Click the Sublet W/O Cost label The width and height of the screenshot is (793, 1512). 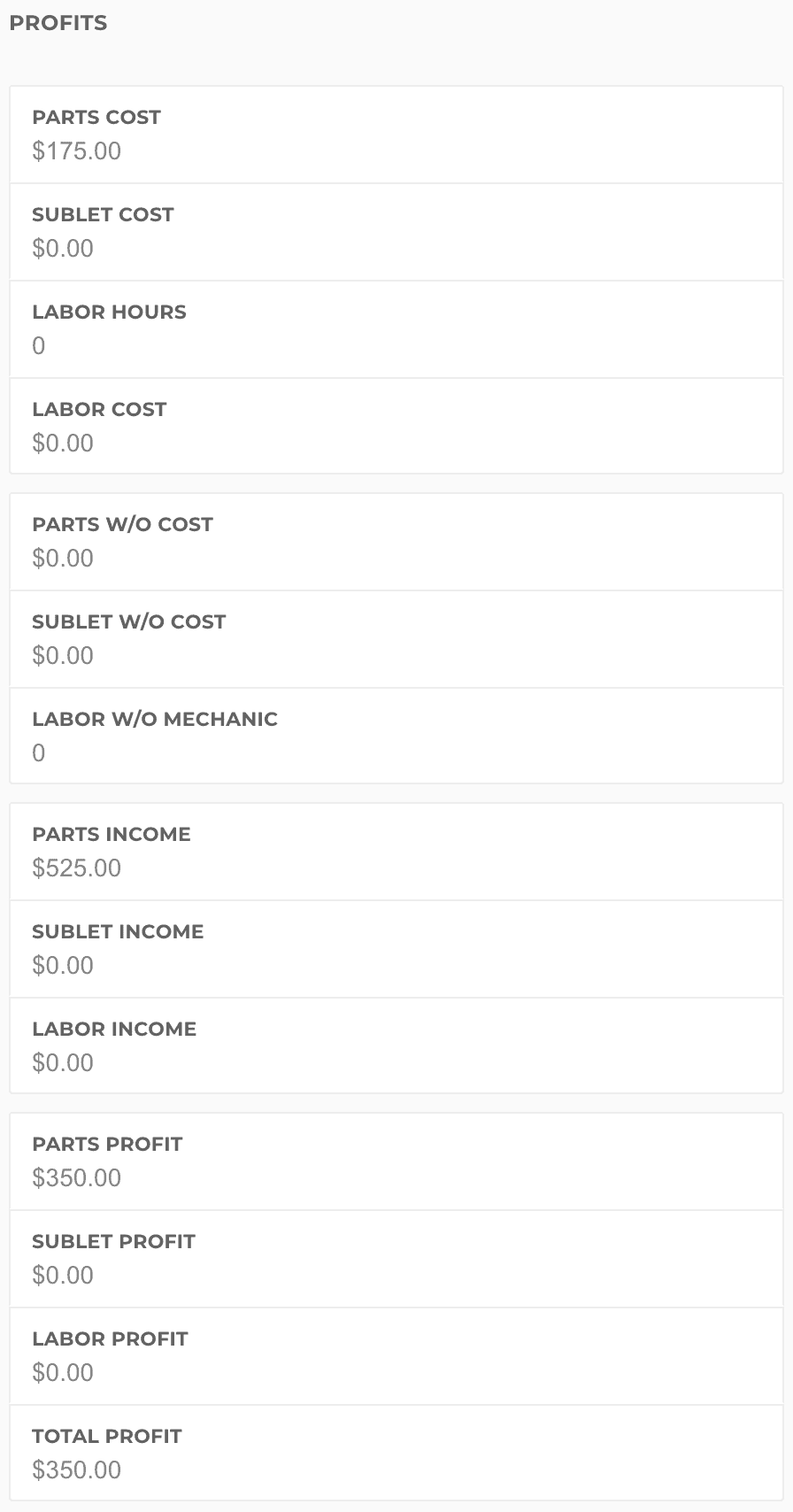pos(128,622)
